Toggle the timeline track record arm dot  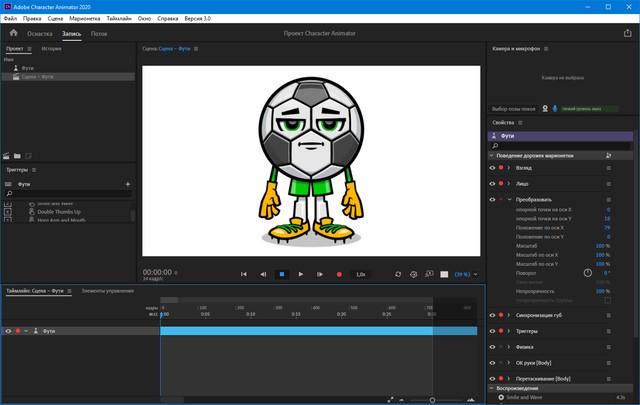point(18,331)
